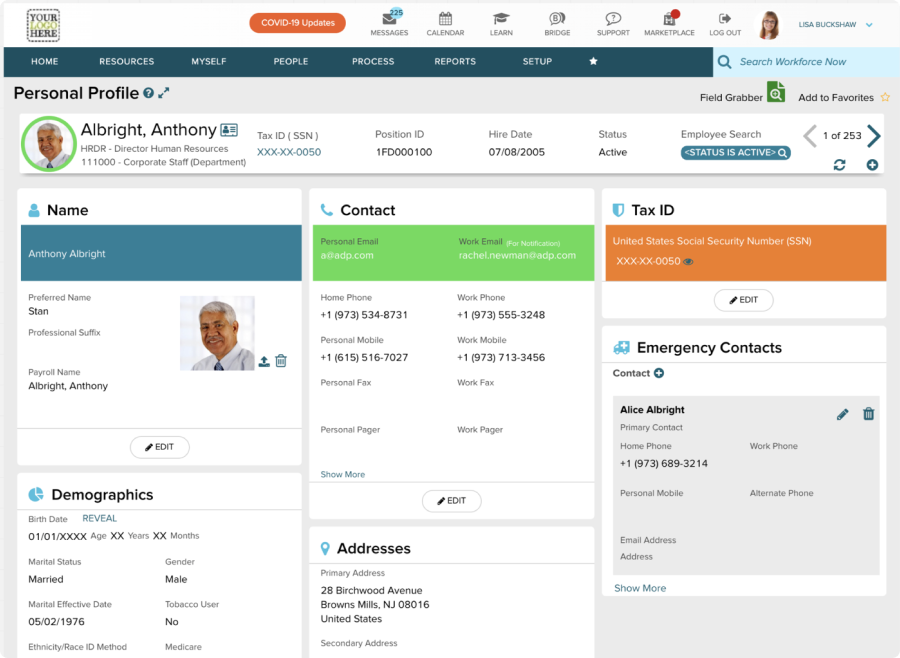Image resolution: width=900 pixels, height=658 pixels.
Task: Click EDIT in the Tax ID card
Action: click(x=744, y=300)
